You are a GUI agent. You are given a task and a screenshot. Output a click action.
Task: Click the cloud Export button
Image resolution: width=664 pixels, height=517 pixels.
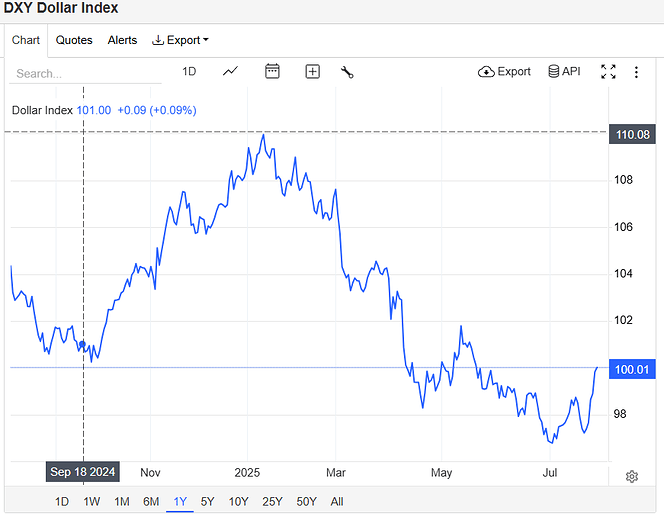tap(505, 71)
